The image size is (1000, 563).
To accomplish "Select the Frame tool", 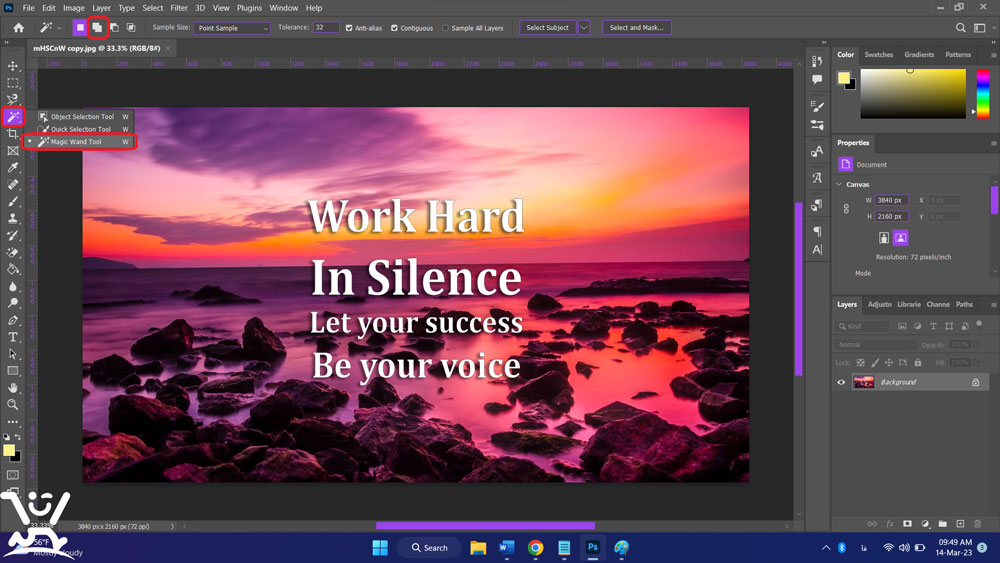I will click(13, 151).
